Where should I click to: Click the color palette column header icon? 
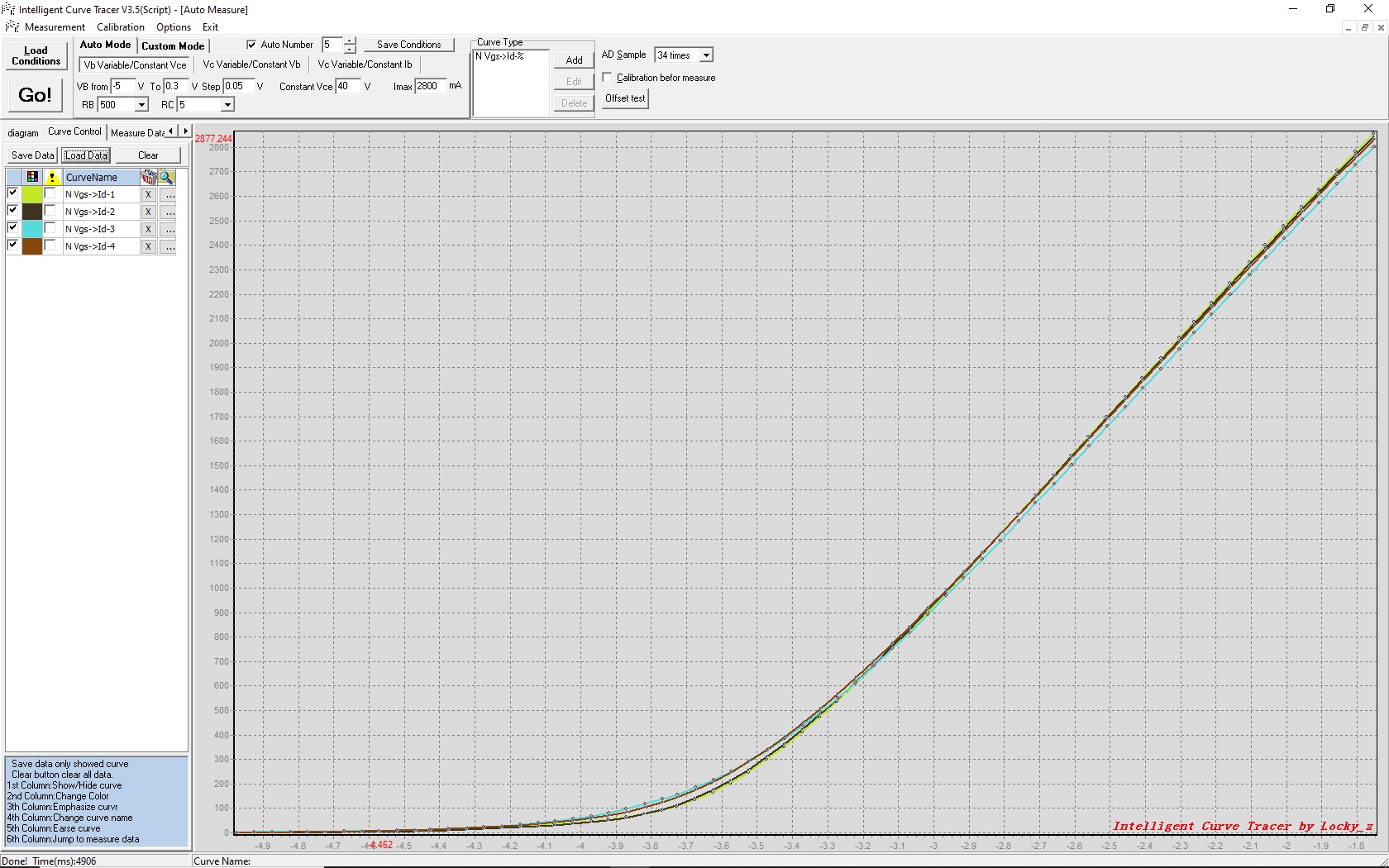click(x=32, y=177)
